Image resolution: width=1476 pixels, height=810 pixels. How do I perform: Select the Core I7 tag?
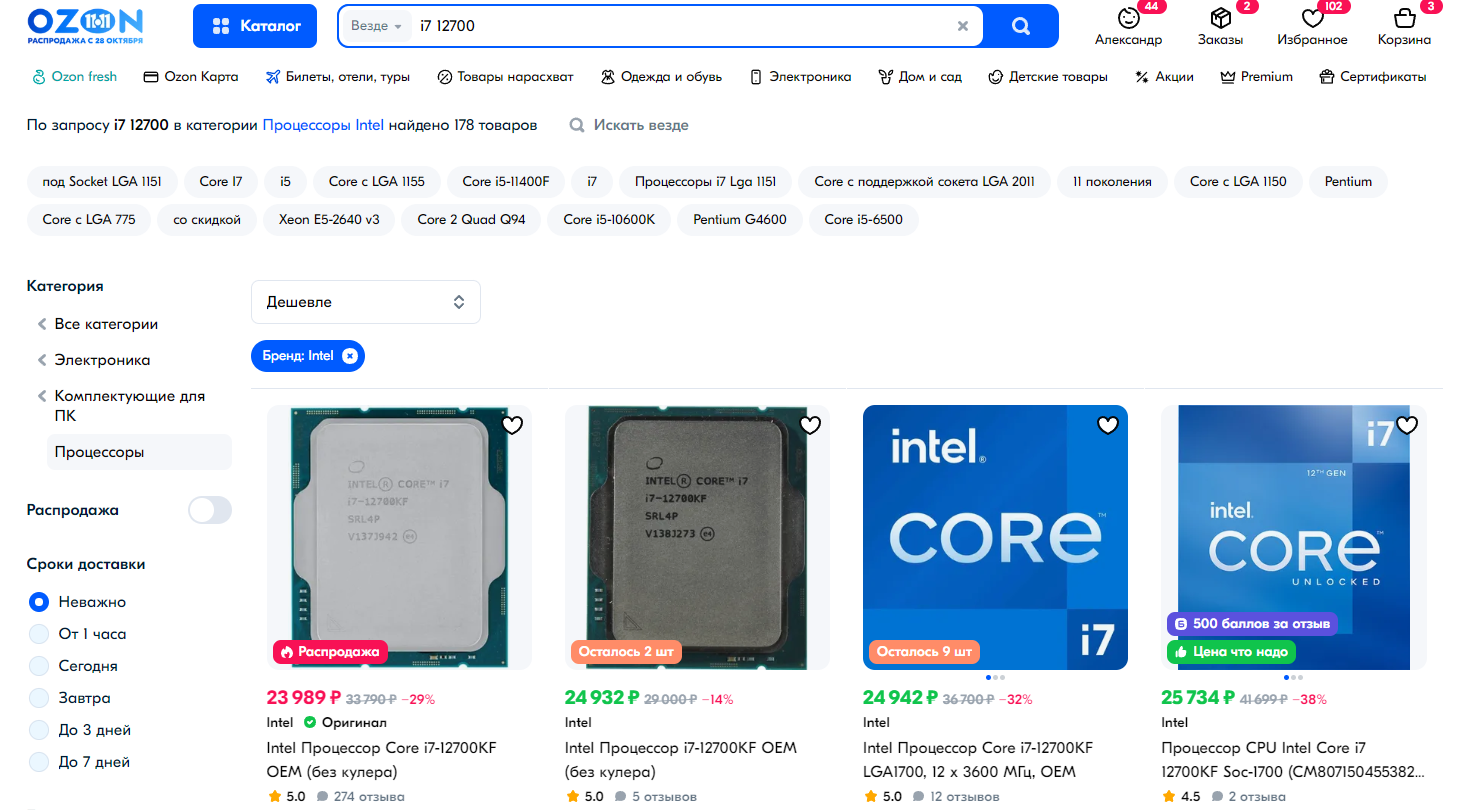coord(221,182)
